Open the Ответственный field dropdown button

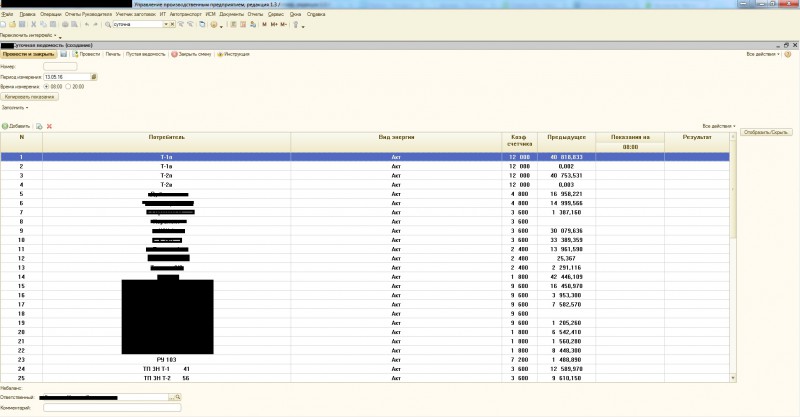click(x=172, y=397)
